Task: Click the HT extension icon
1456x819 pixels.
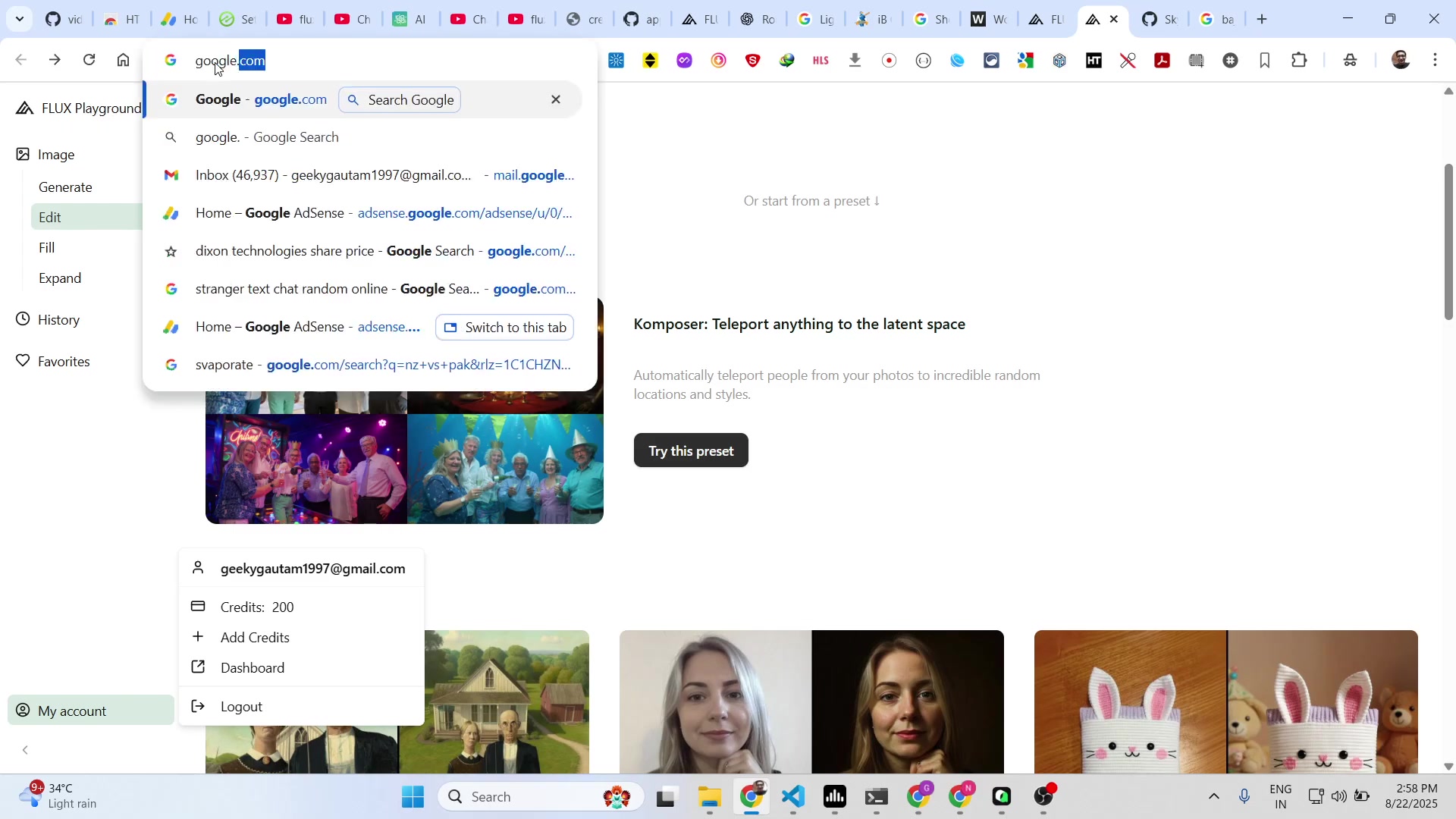Action: tap(1094, 61)
